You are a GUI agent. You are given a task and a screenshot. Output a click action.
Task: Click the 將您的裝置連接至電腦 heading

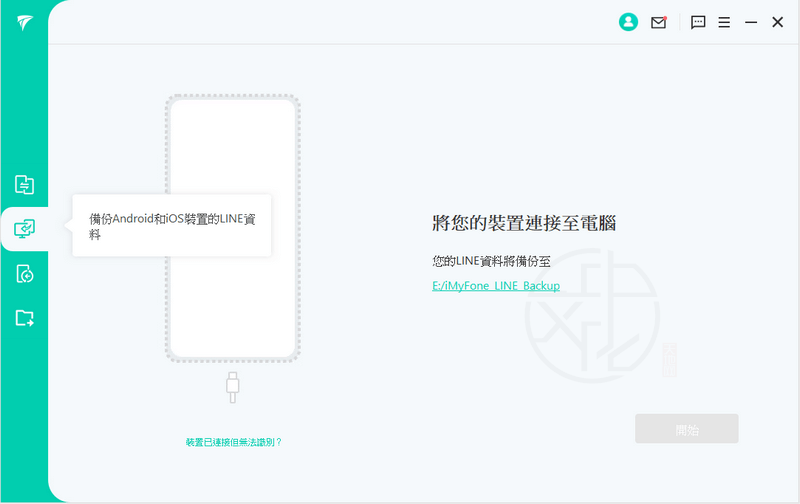[x=524, y=223]
